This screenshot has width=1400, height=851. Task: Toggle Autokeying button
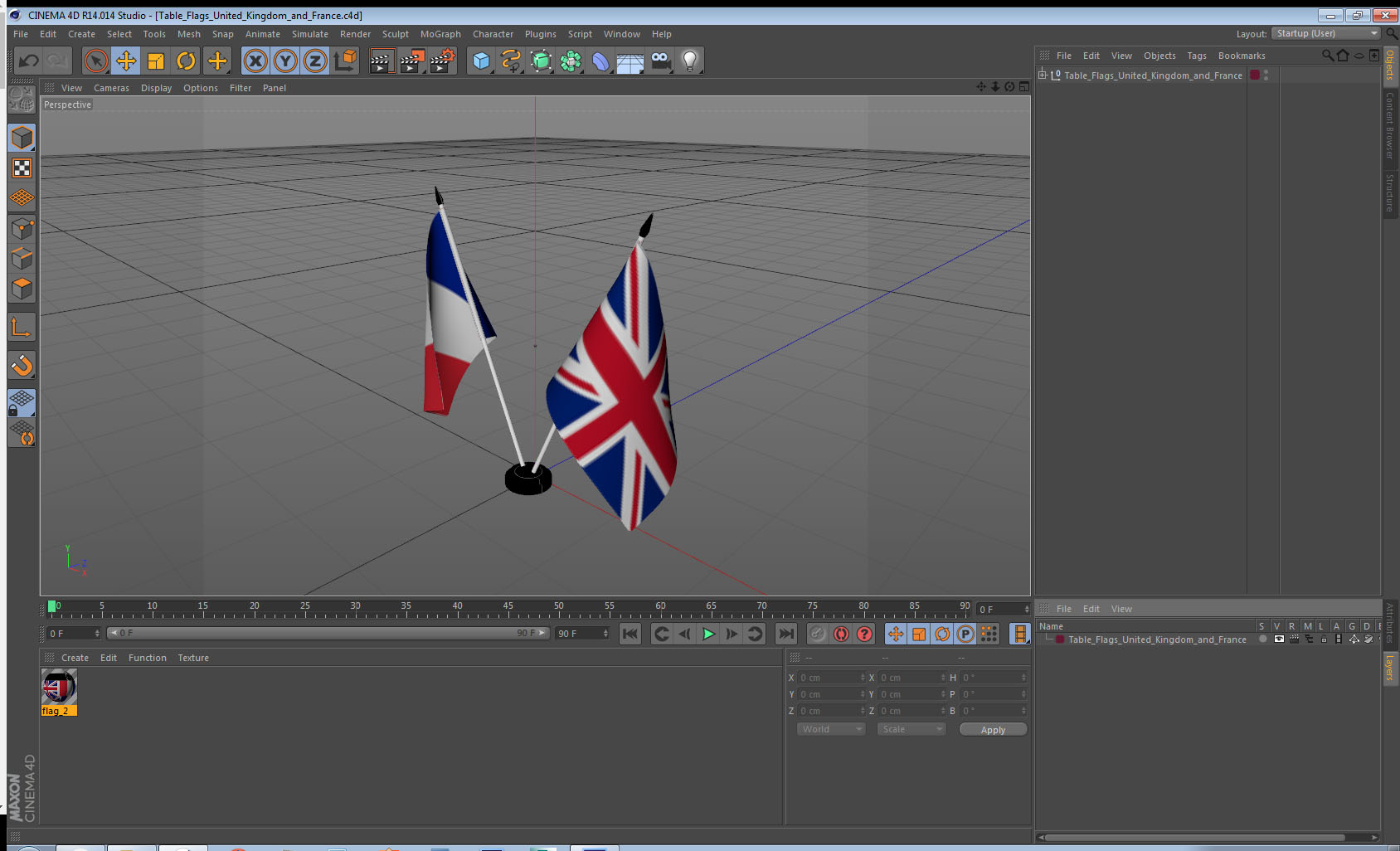point(841,634)
